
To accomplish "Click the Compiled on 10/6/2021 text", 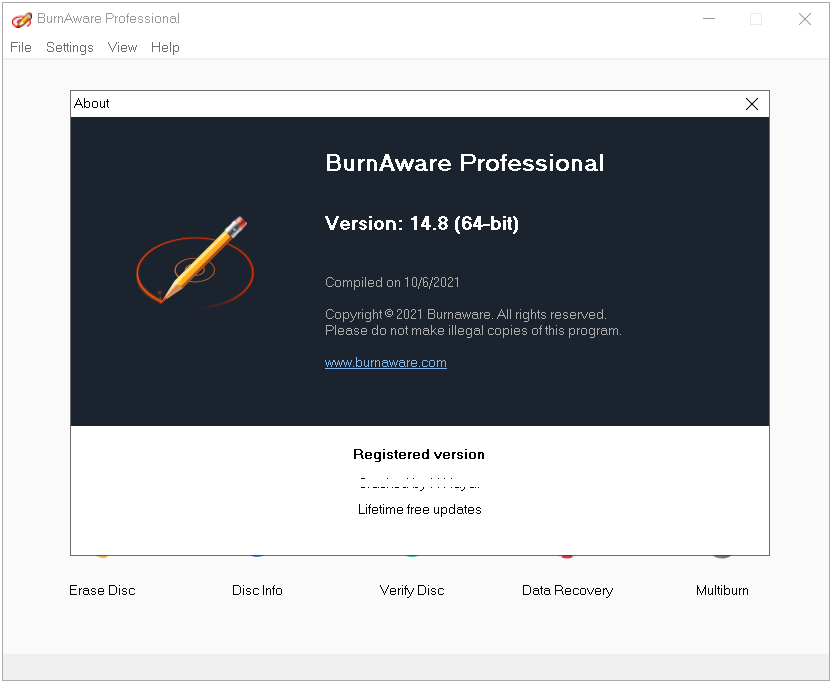I will click(x=392, y=282).
